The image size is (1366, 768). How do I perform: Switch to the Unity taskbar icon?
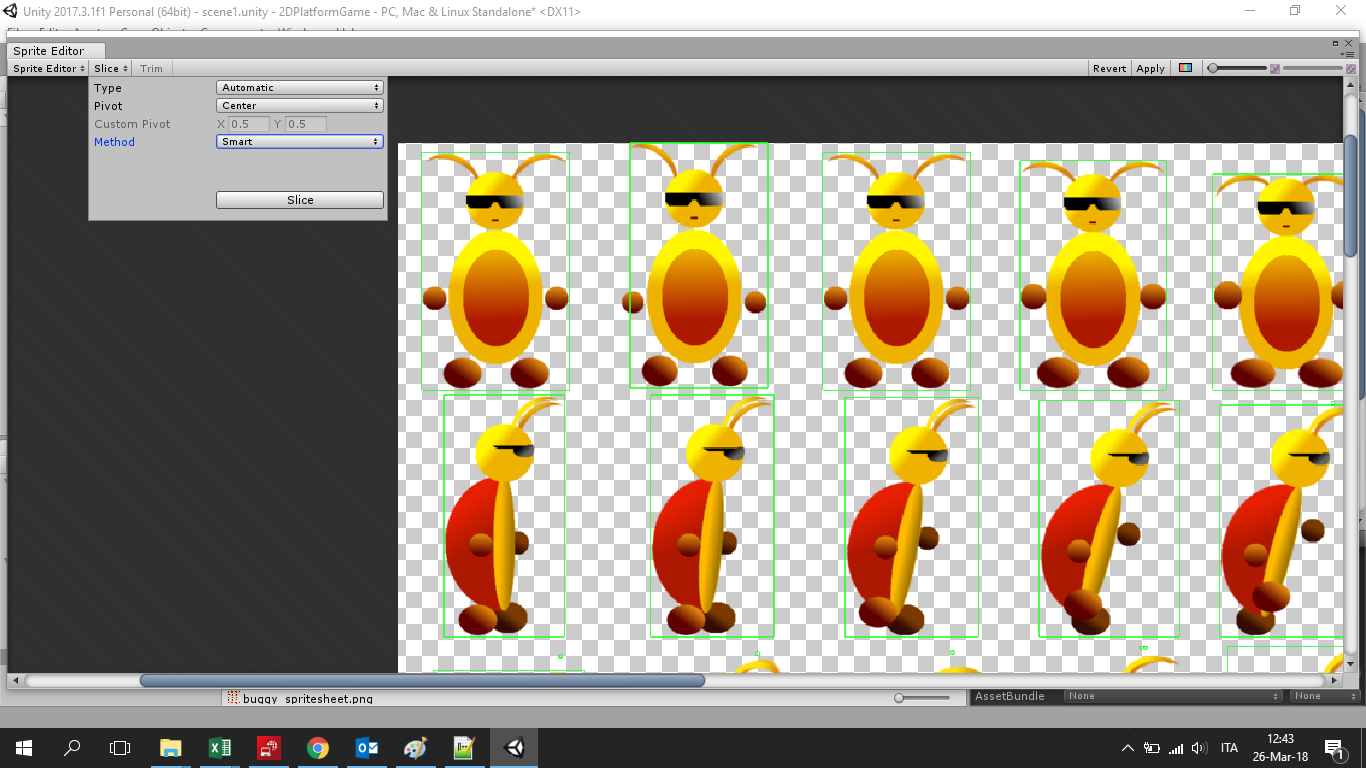(x=514, y=747)
